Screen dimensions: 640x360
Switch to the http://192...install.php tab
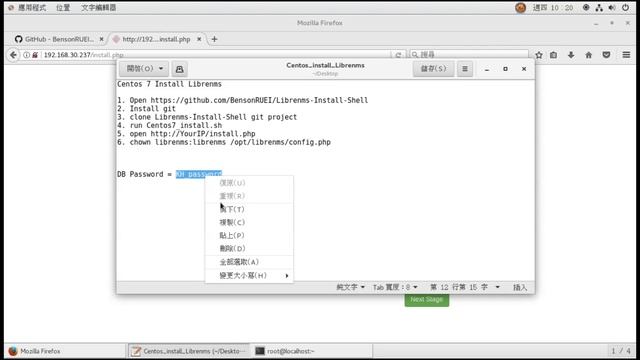pos(157,39)
